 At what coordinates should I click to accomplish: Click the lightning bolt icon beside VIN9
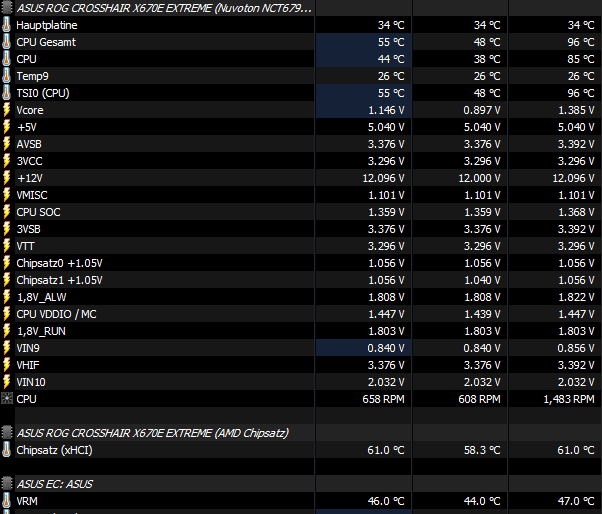tap(7, 348)
